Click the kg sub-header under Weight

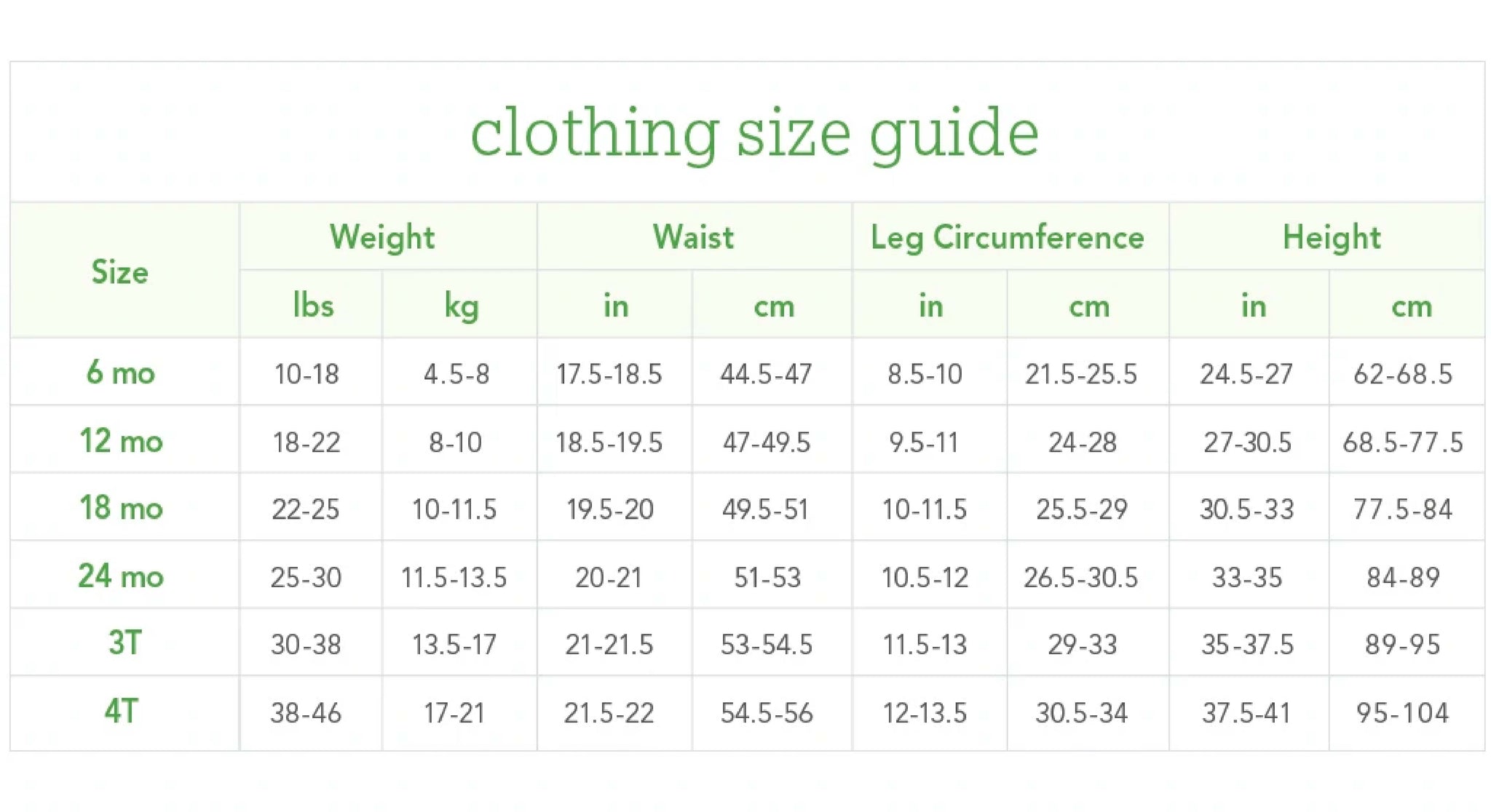[462, 306]
